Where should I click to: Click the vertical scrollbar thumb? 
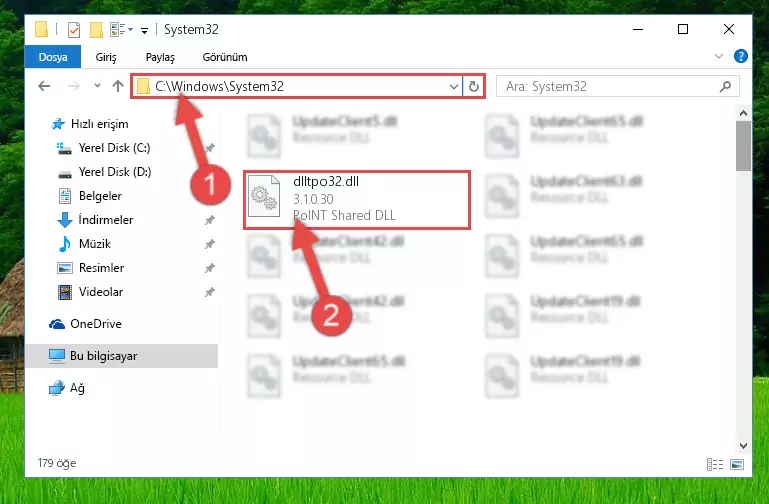[x=743, y=146]
